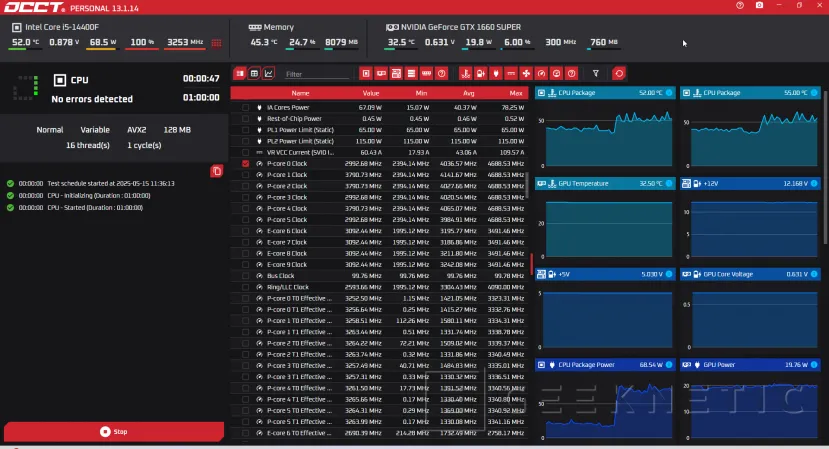Click the Memory 8079 MB usage value
829x449 pixels.
coord(341,42)
